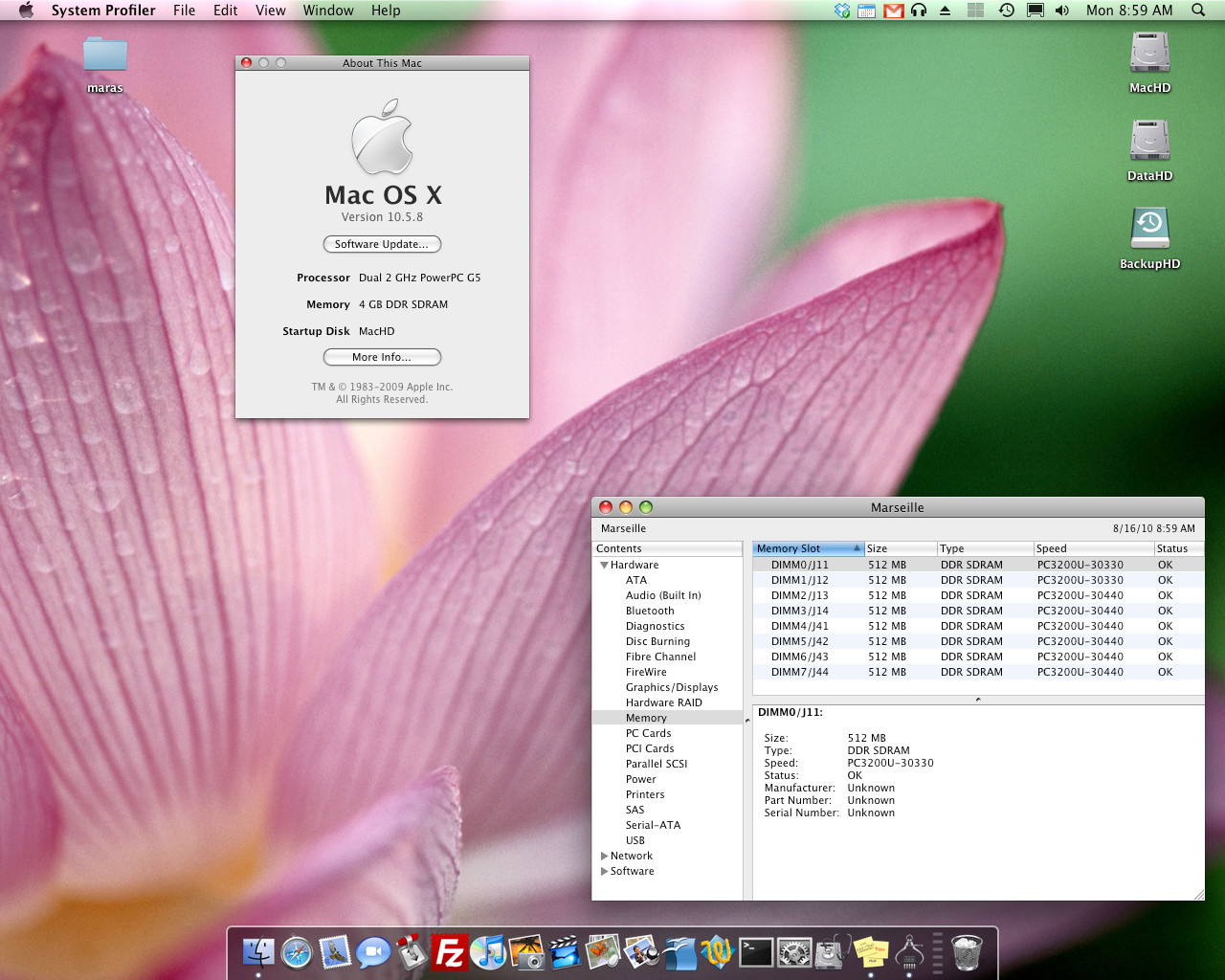
Task: Open the Trash in the Dock
Action: 967,952
